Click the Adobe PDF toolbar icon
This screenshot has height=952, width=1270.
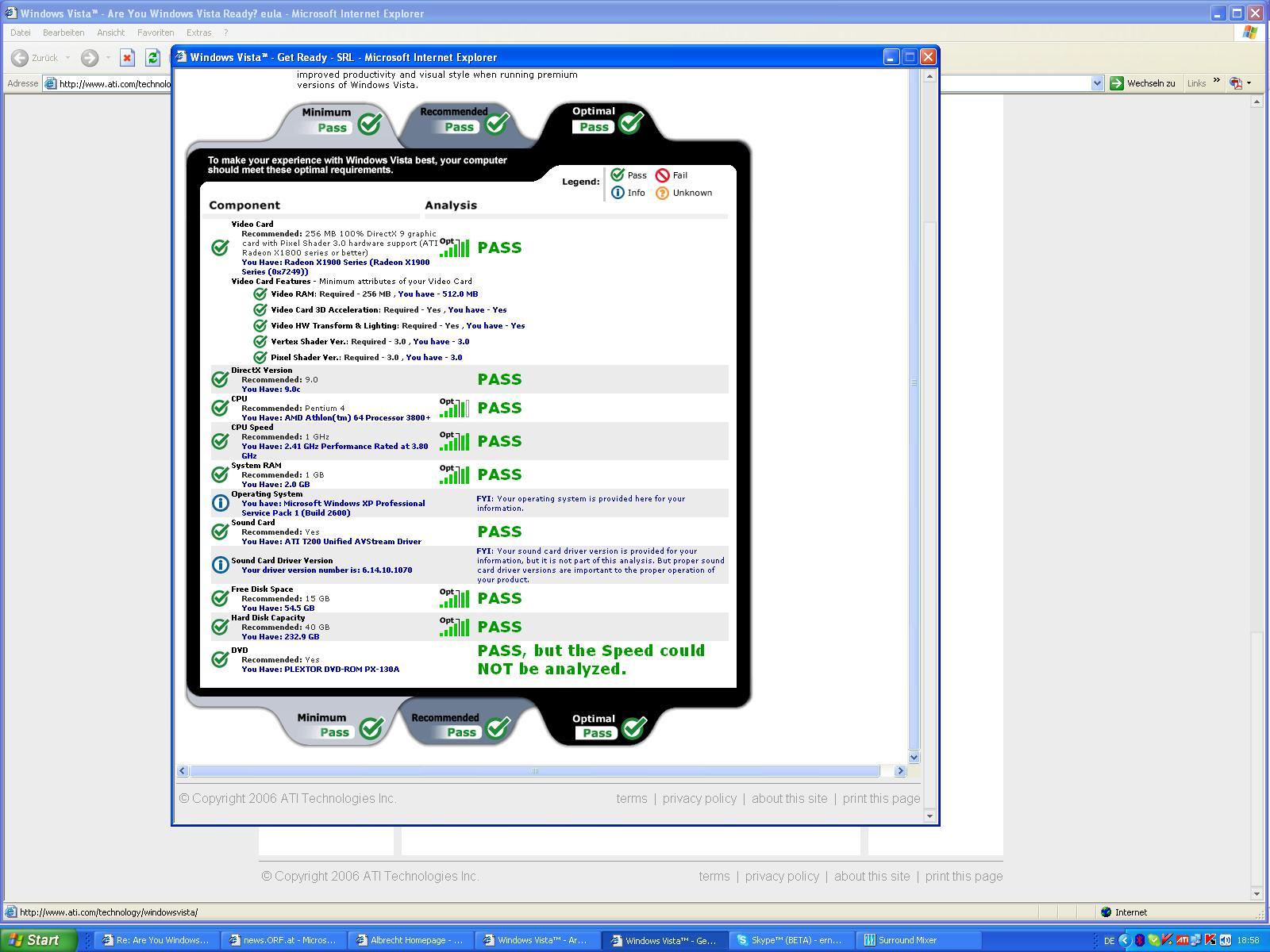(x=1236, y=83)
